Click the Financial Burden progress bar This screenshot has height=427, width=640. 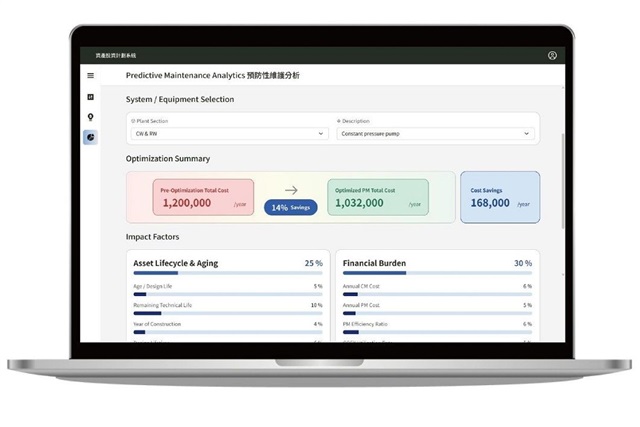pyautogui.click(x=437, y=273)
